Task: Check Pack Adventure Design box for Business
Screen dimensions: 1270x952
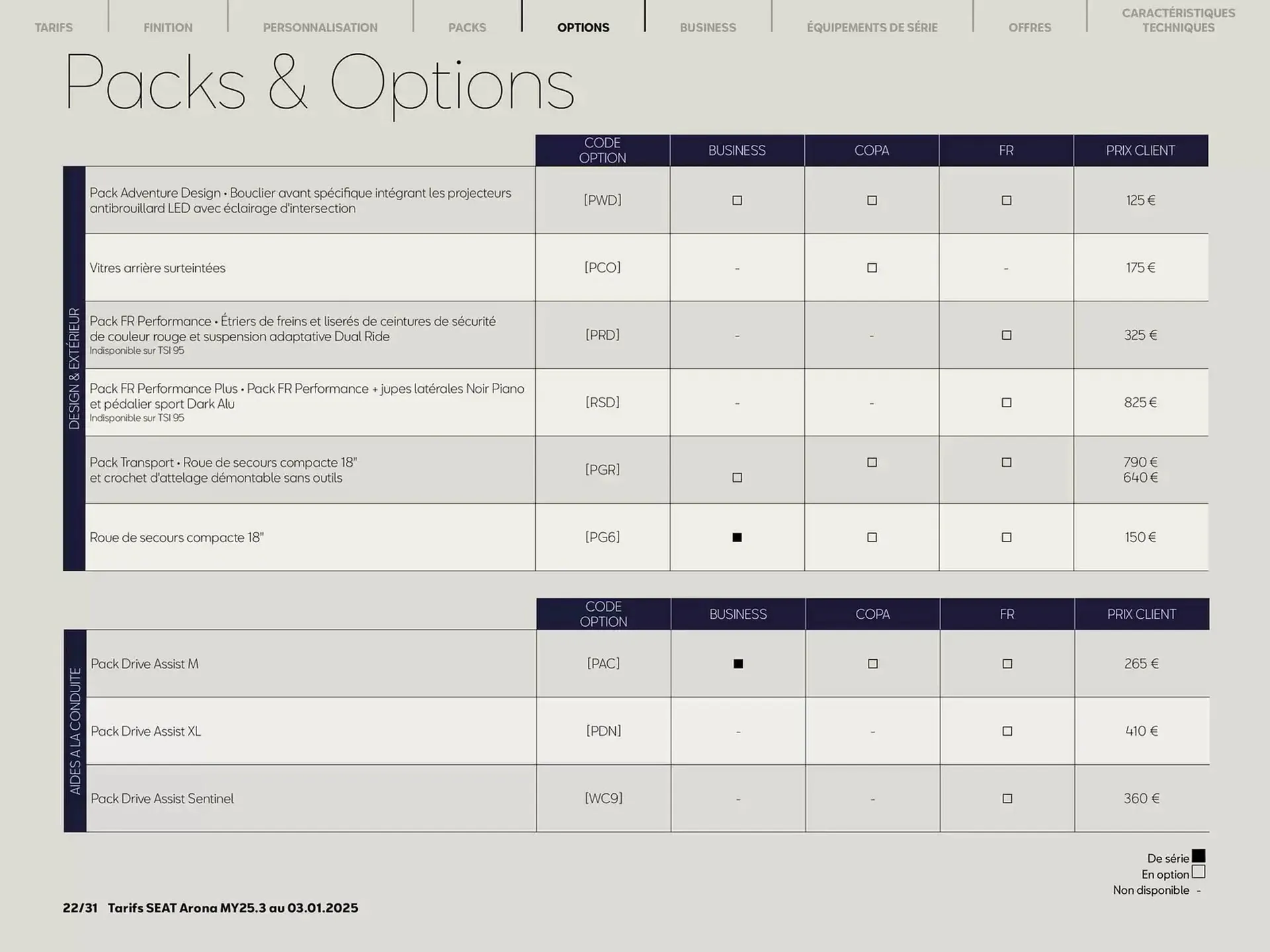Action: 737,200
